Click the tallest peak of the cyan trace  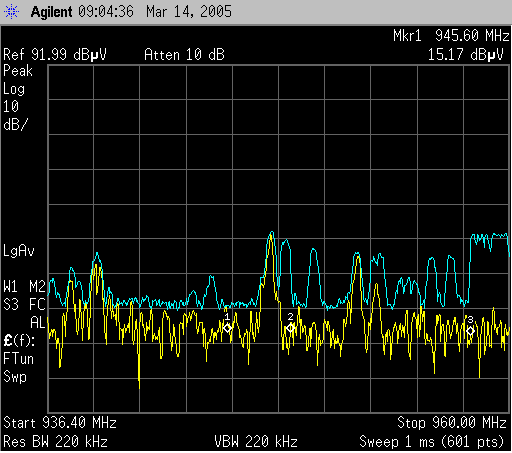[x=272, y=232]
